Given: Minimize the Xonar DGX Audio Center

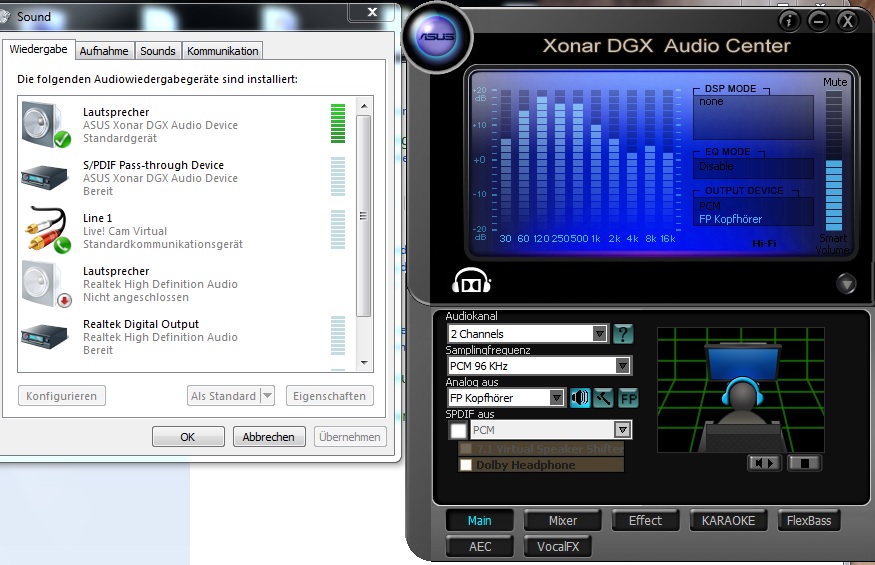Looking at the screenshot, I should click(x=818, y=21).
